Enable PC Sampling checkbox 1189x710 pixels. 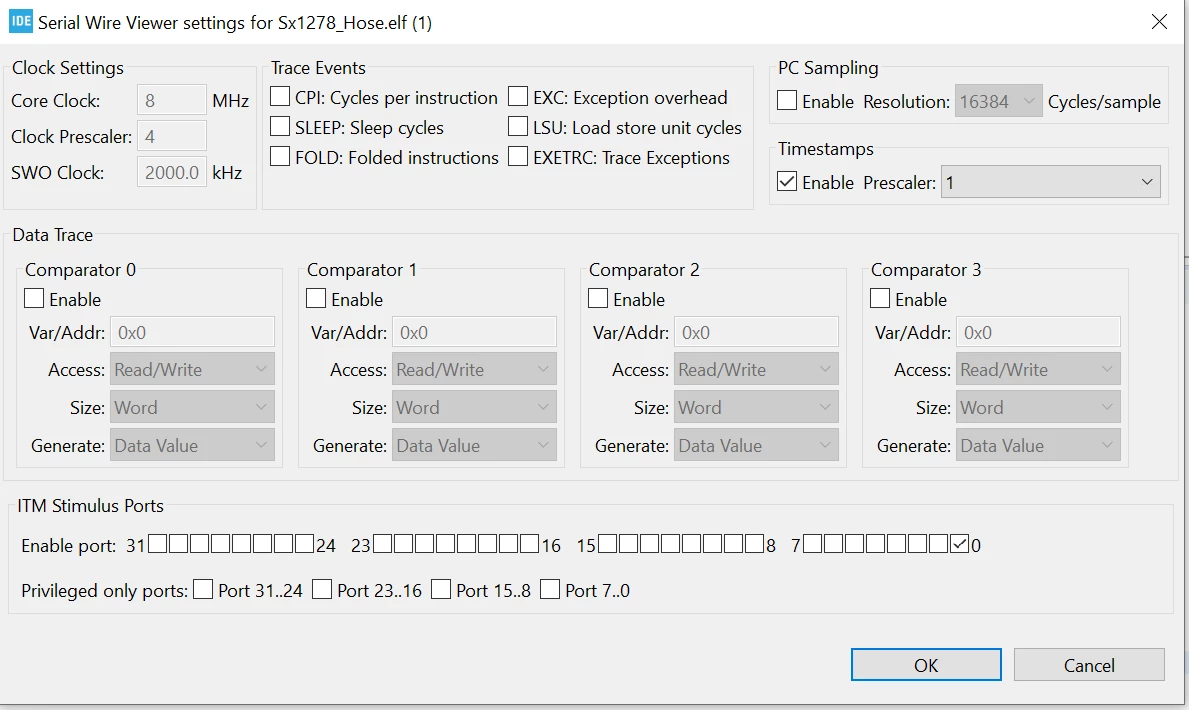pos(787,100)
